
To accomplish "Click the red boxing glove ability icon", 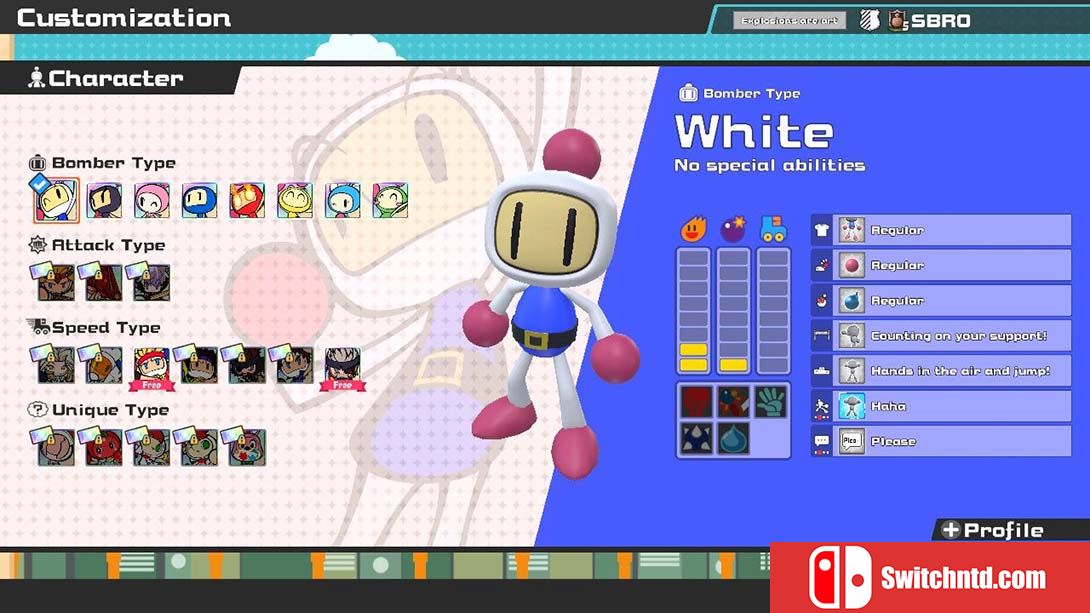I will point(697,402).
